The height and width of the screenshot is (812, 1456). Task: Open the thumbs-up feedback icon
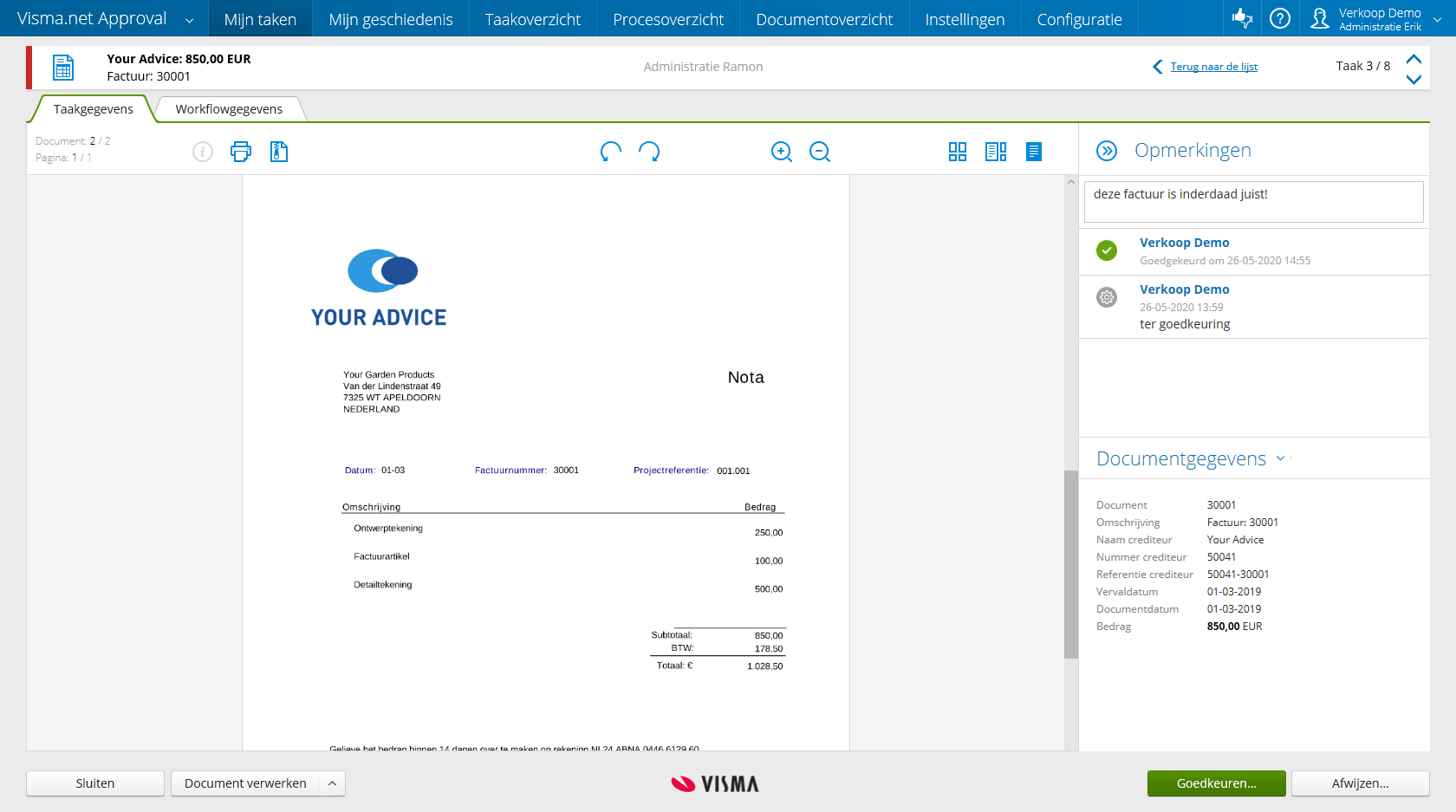pyautogui.click(x=1242, y=18)
